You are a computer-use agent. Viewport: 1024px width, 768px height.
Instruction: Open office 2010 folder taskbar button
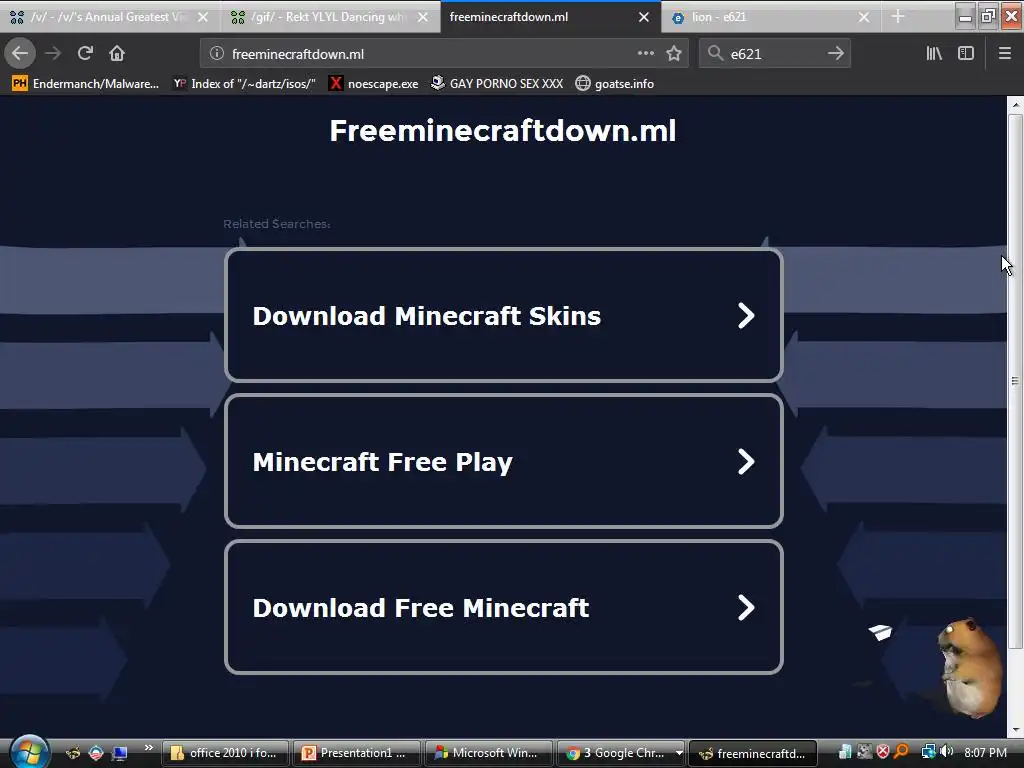click(225, 753)
